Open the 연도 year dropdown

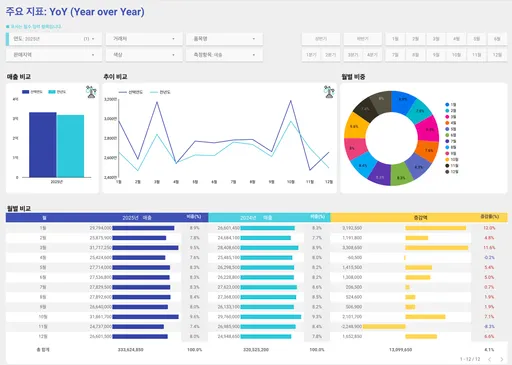[54, 39]
